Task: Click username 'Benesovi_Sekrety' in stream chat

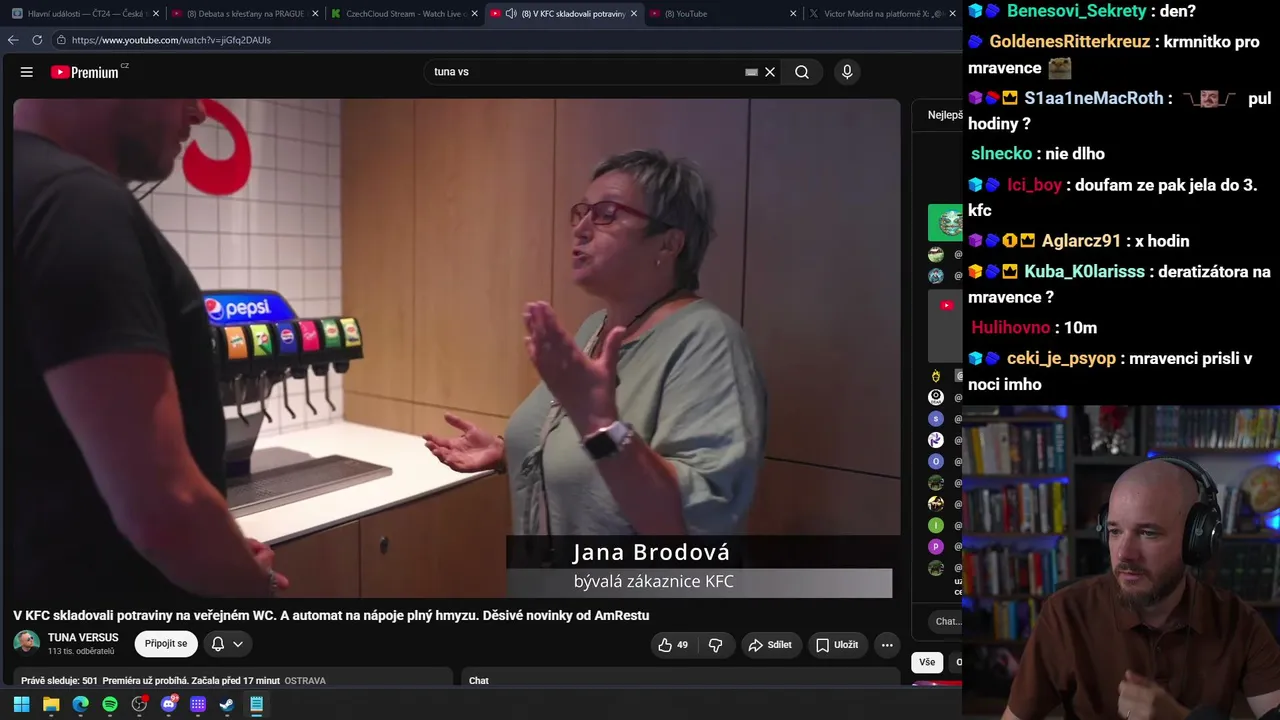Action: [x=1076, y=11]
